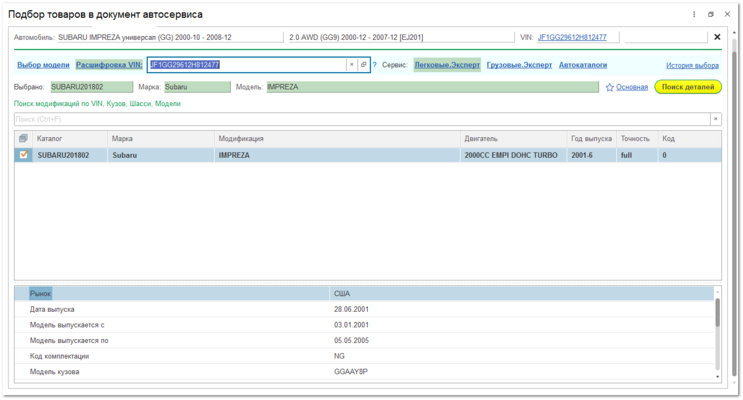
Task: Click the value GGAAY8P
Action: coord(351,372)
